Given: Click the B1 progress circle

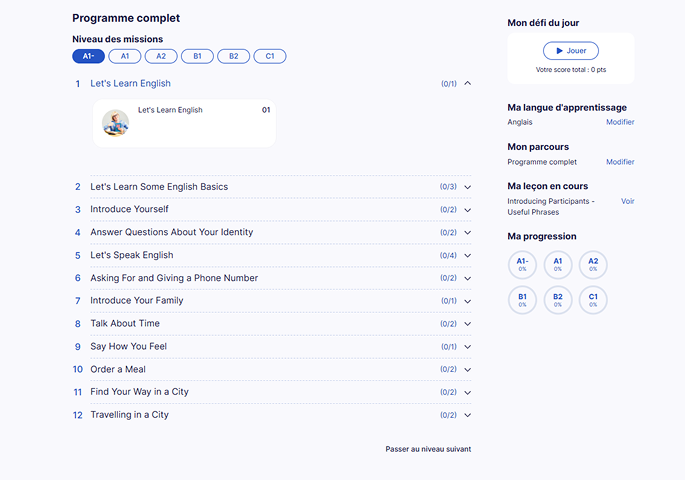Looking at the screenshot, I should 522,301.
